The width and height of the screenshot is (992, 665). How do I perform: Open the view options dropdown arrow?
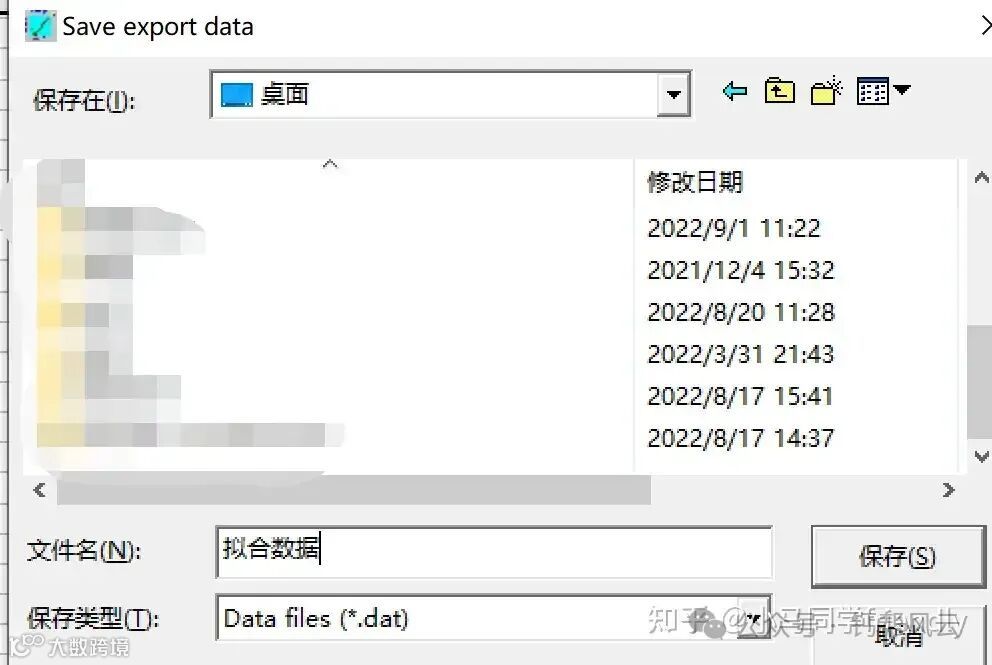click(902, 90)
